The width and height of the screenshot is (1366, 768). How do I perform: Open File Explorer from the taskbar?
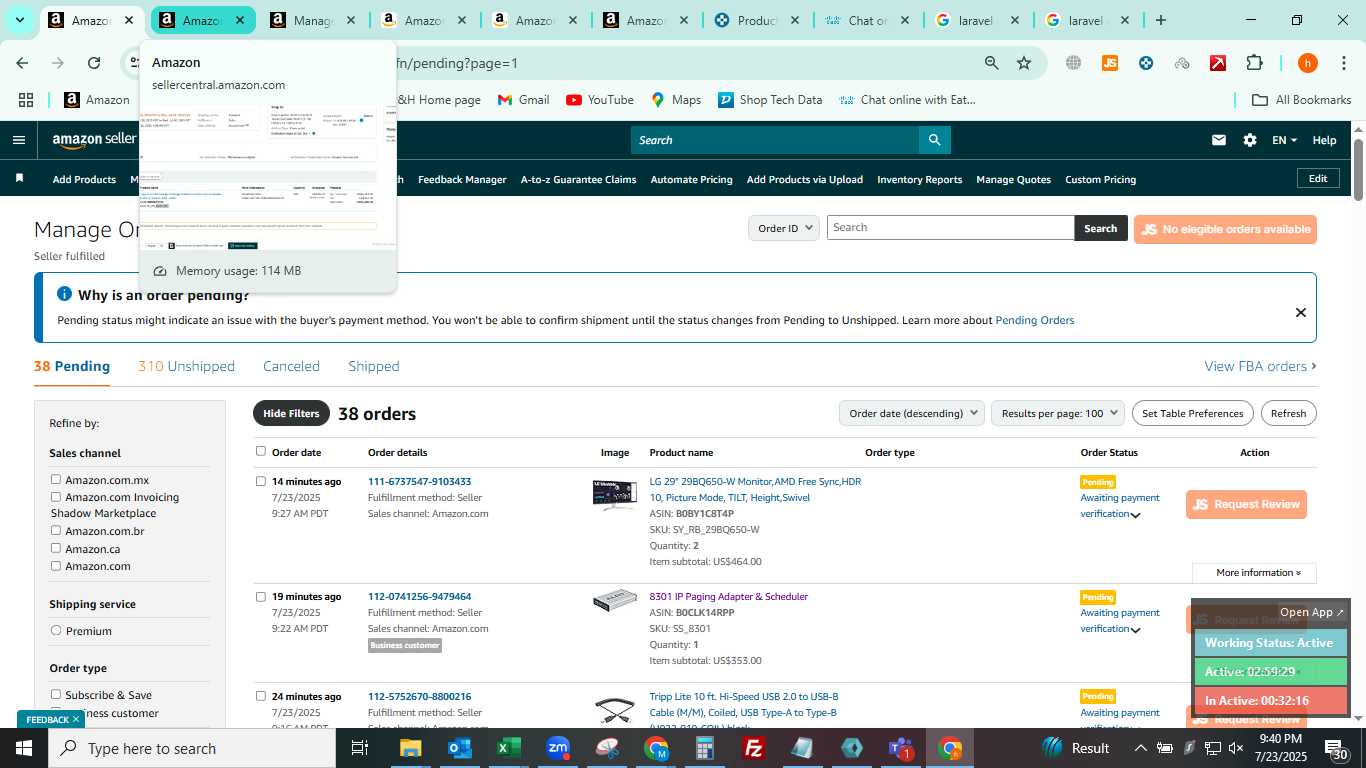410,748
